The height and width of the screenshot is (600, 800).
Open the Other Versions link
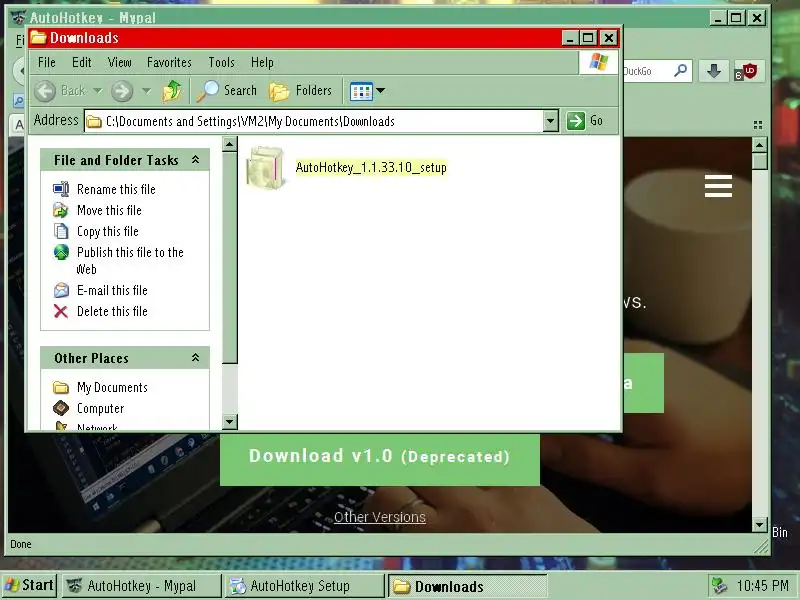click(x=380, y=517)
